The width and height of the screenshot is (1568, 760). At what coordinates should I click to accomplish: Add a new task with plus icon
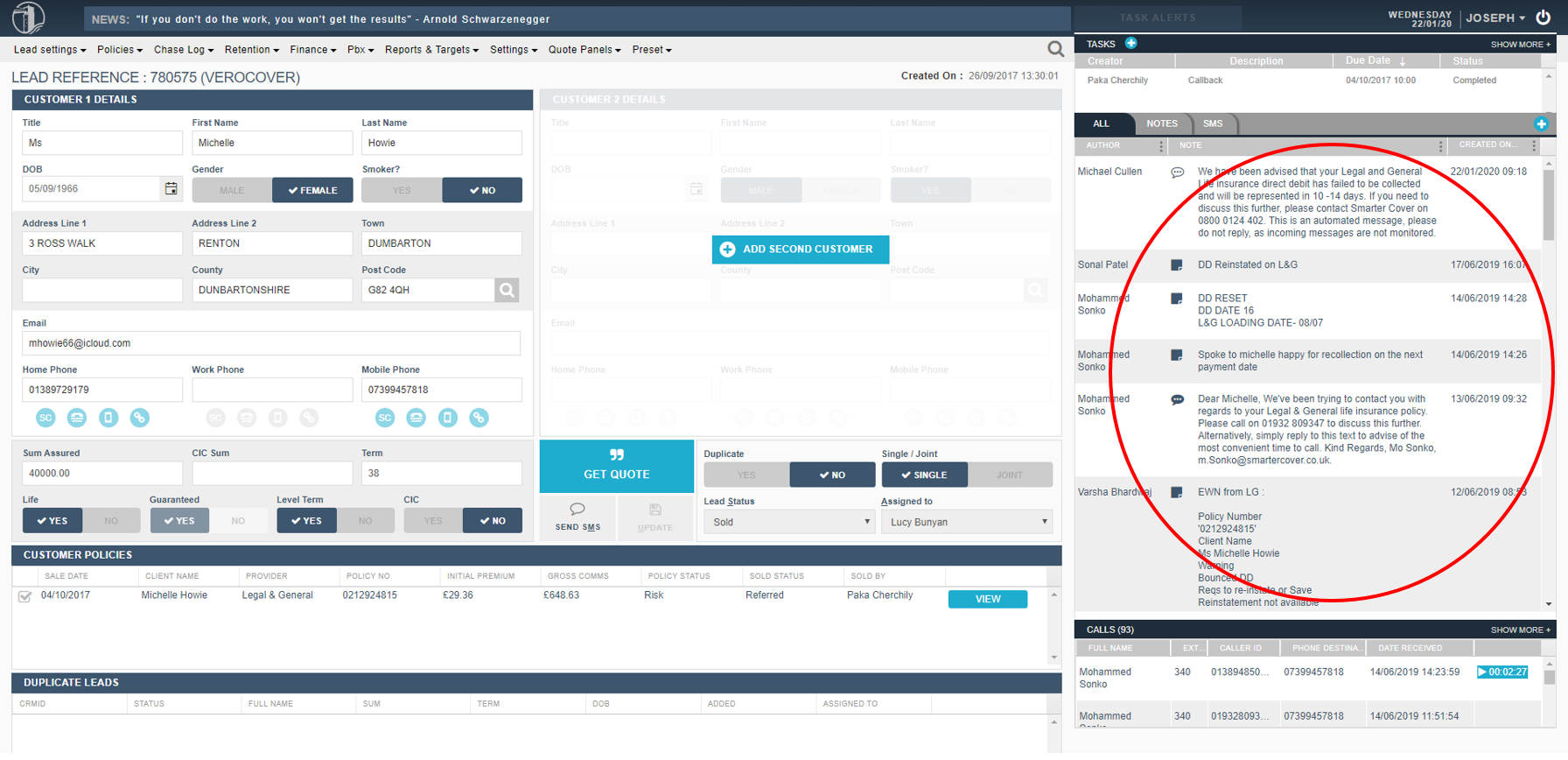[1130, 43]
